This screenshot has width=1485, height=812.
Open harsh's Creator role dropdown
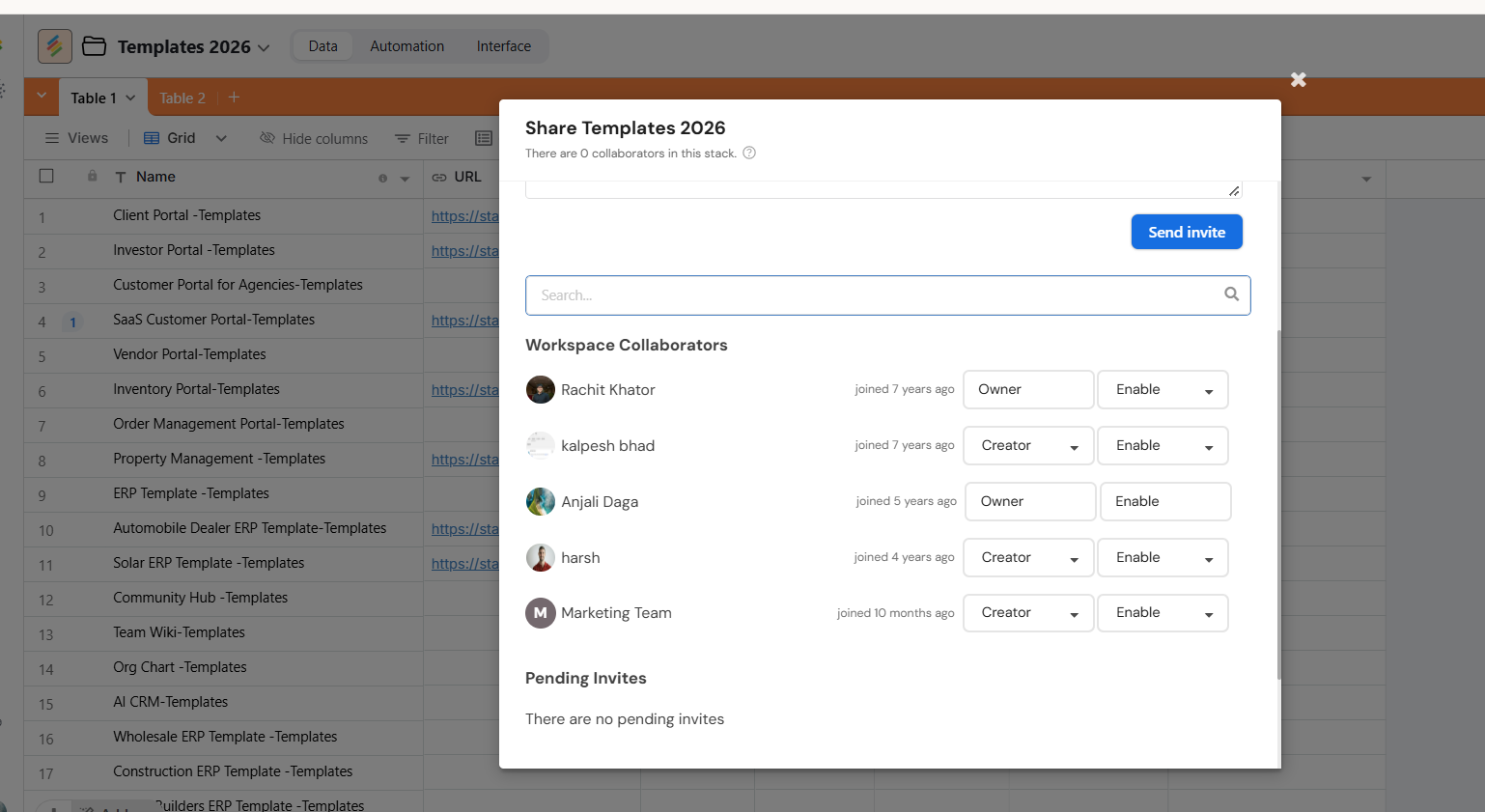pos(1028,557)
